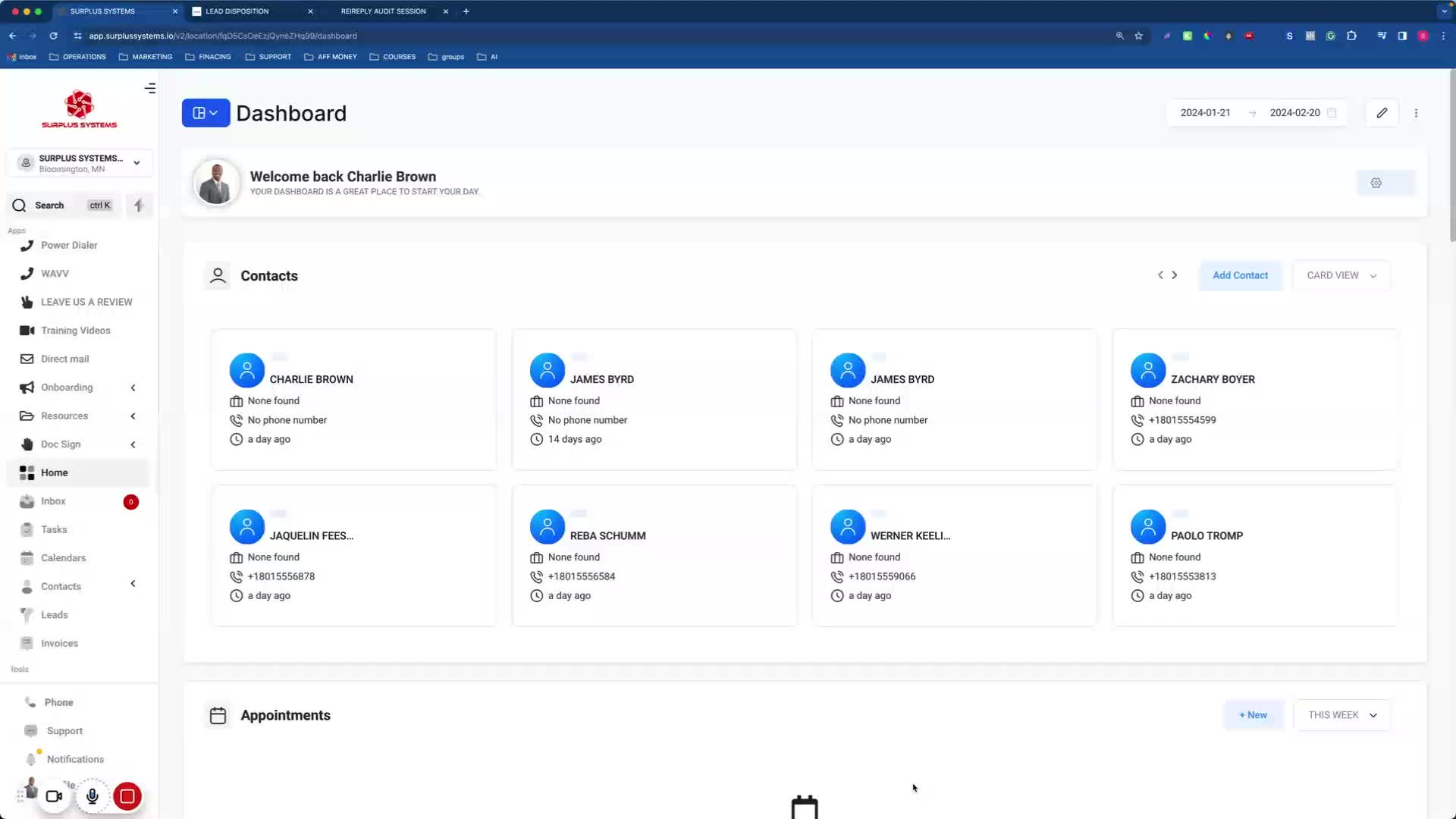Click the + New appointment button
The width and height of the screenshot is (1456, 819).
(x=1253, y=715)
